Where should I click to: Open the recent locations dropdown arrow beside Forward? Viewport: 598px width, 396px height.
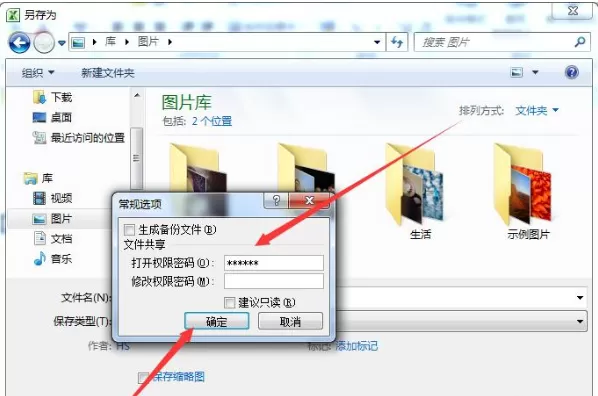[62, 43]
